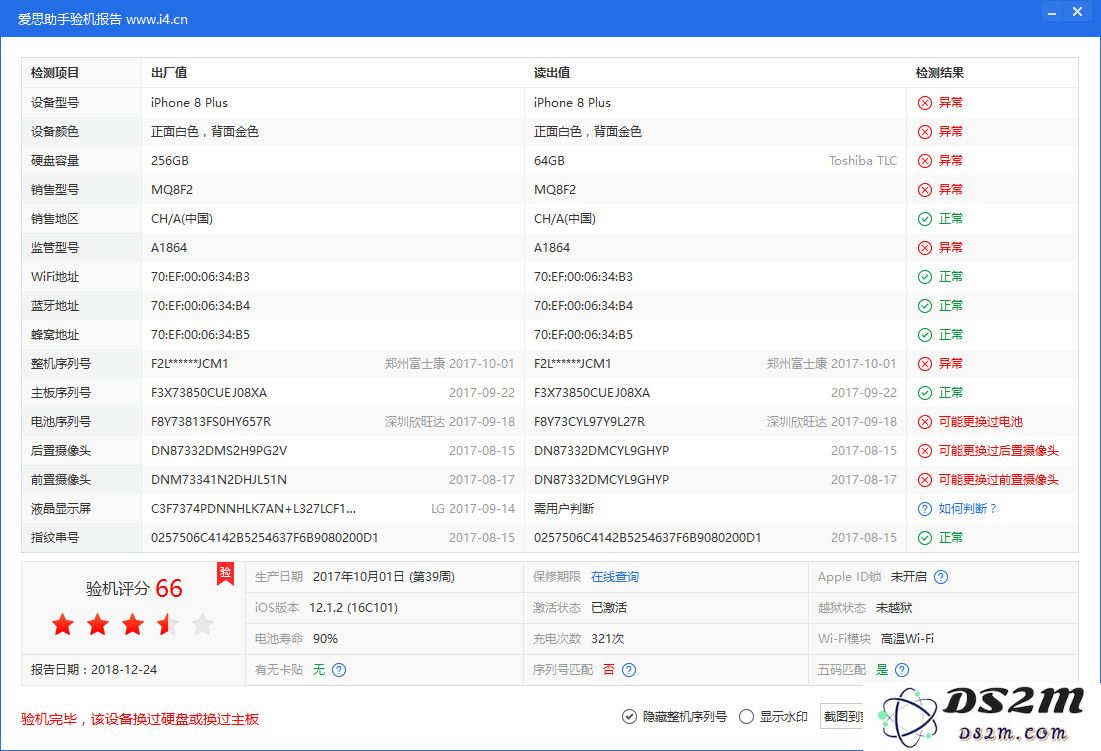Click normal checkmark icon for 蜂窝地址 row

coord(925,335)
